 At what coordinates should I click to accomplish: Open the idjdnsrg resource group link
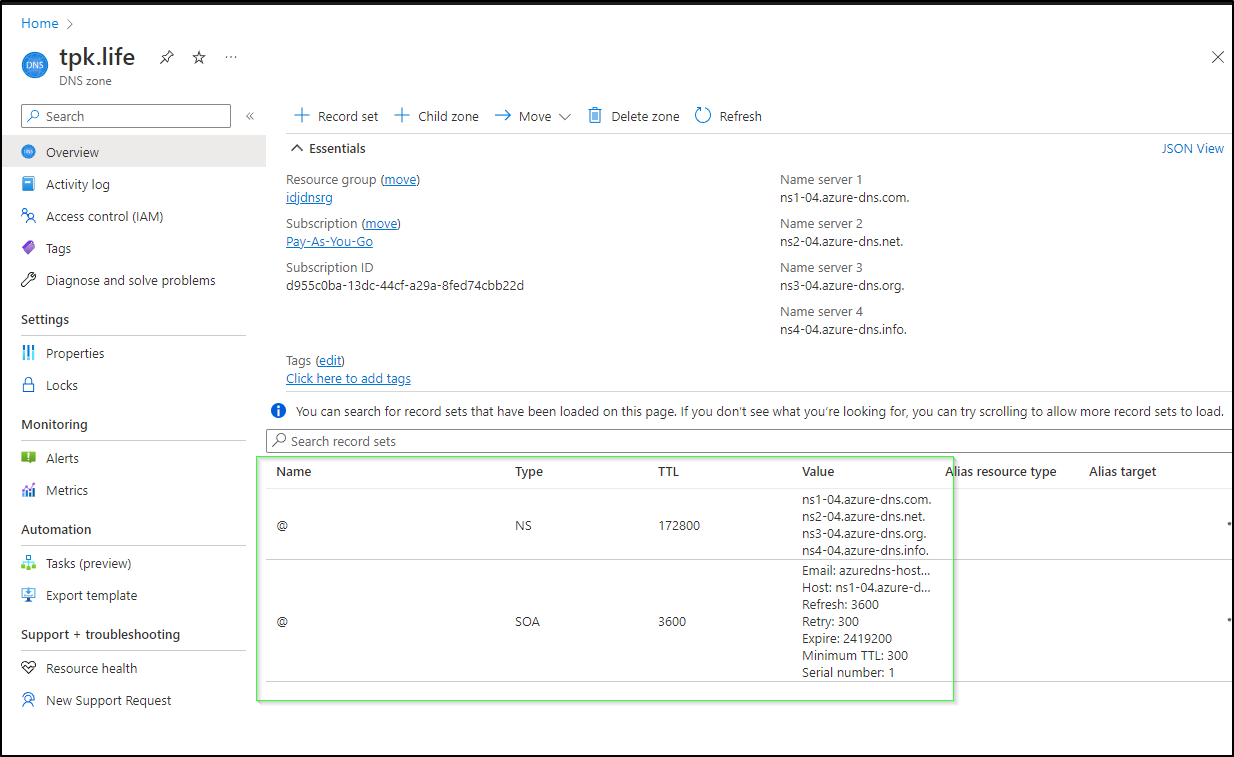coord(309,198)
